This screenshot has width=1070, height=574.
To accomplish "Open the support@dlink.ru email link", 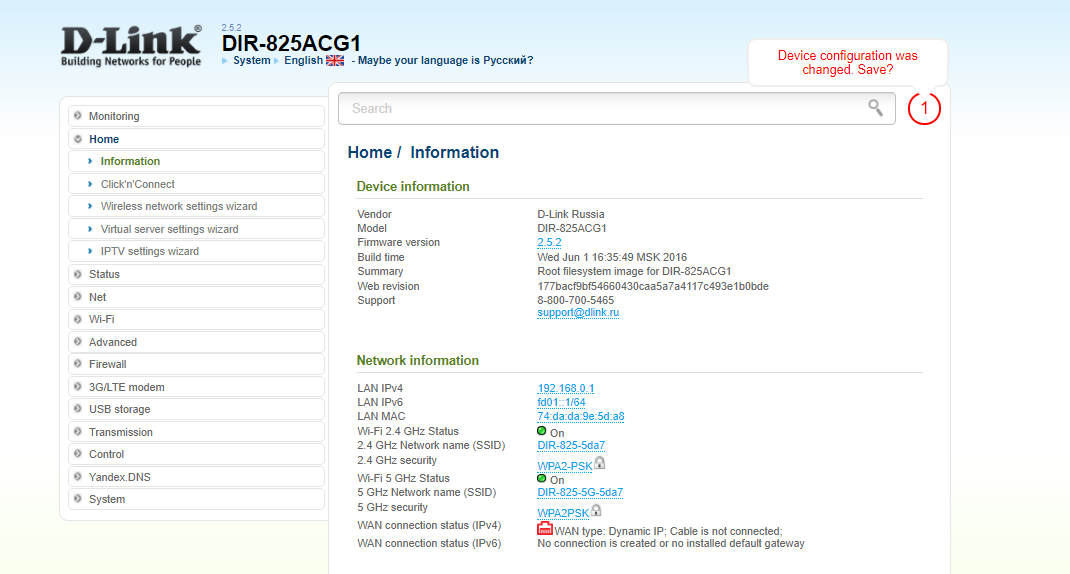I will [x=578, y=312].
